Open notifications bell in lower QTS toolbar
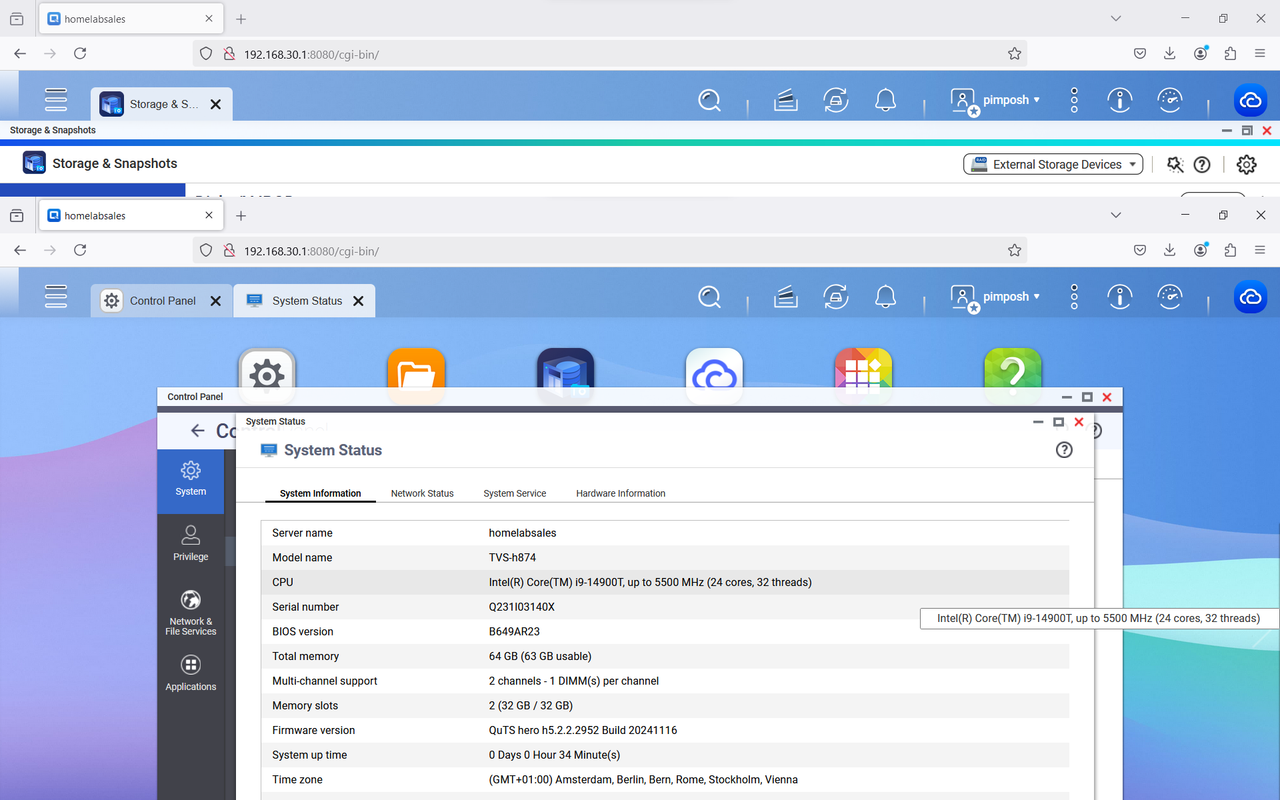This screenshot has width=1280, height=800. (885, 297)
